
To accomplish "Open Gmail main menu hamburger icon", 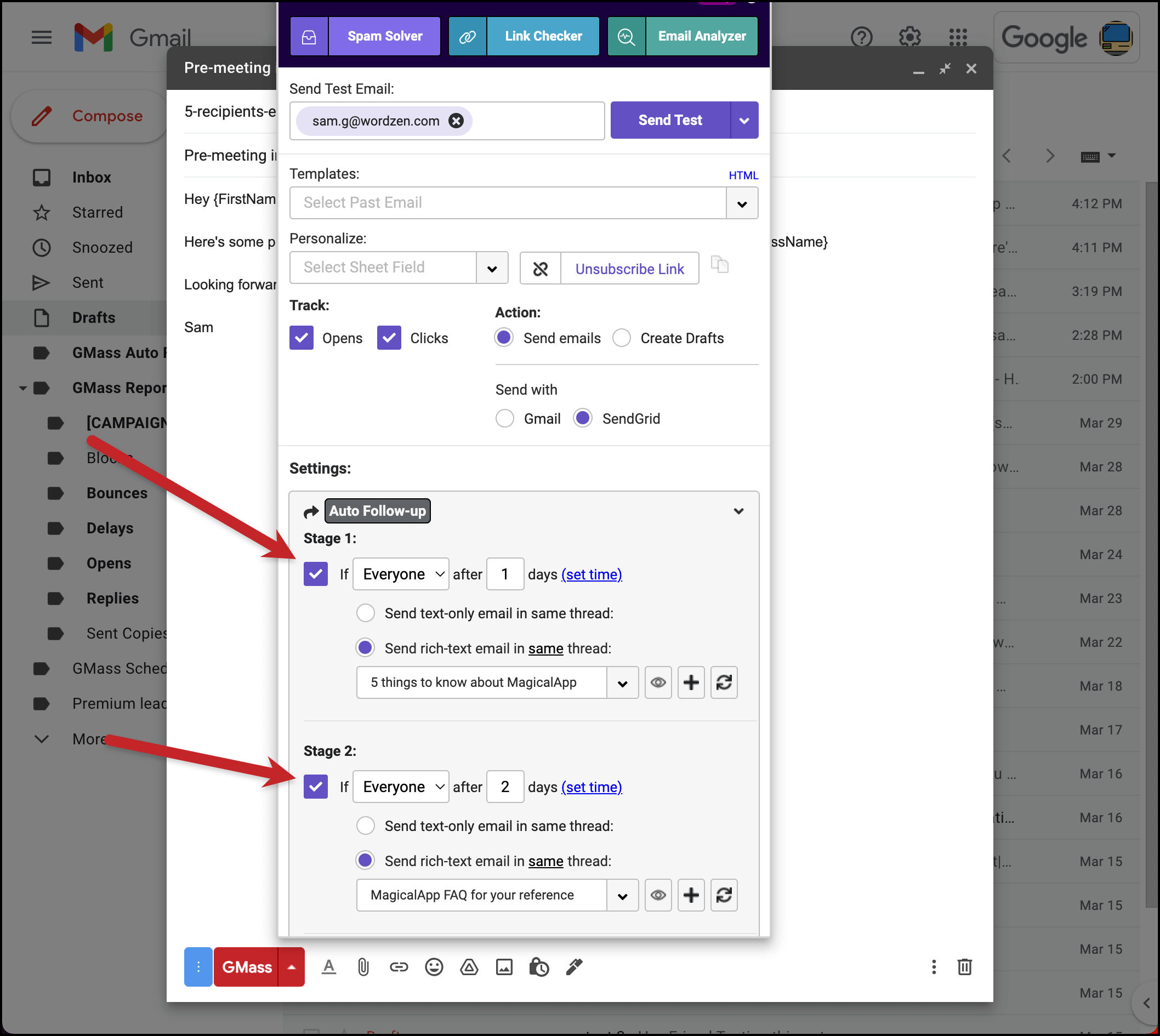I will click(41, 38).
